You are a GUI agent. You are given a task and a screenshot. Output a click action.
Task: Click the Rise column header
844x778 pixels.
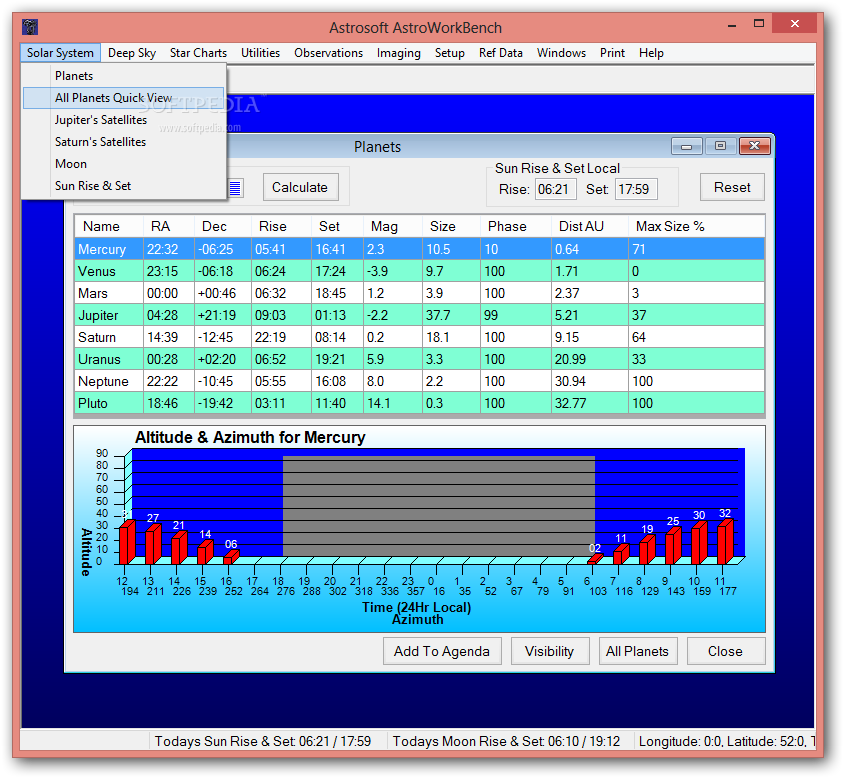(x=282, y=227)
